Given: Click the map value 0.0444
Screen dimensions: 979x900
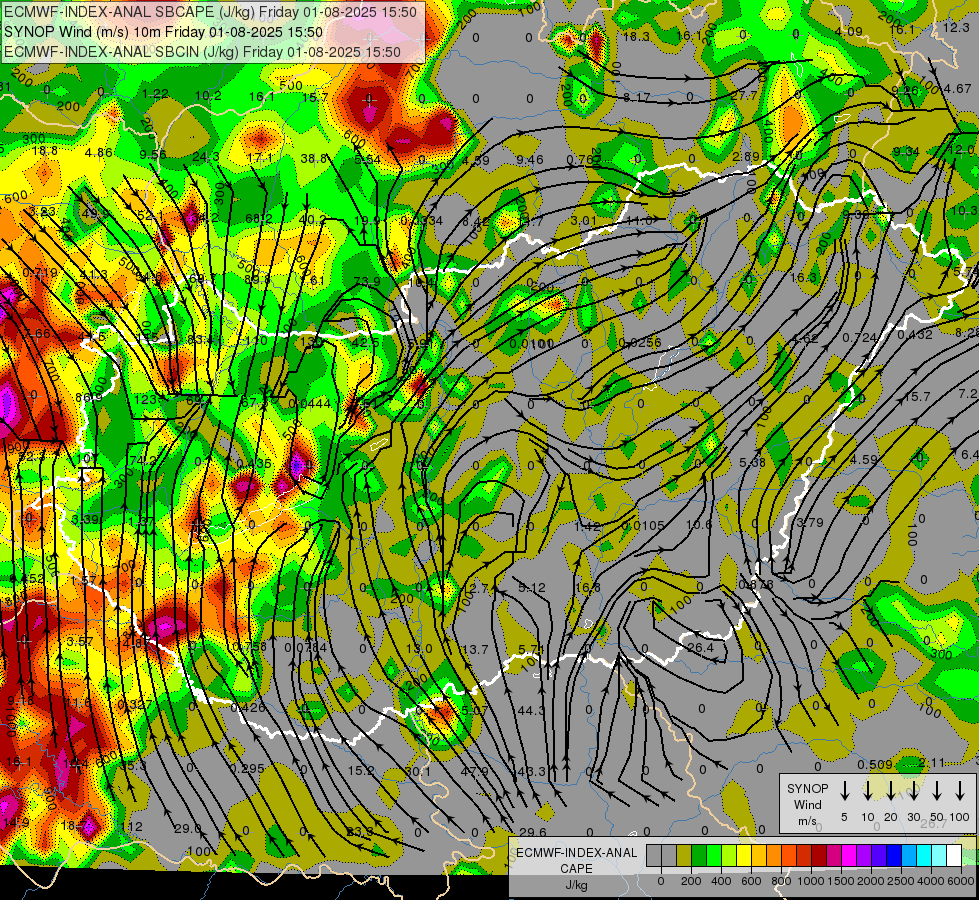Looking at the screenshot, I should click(x=310, y=403).
